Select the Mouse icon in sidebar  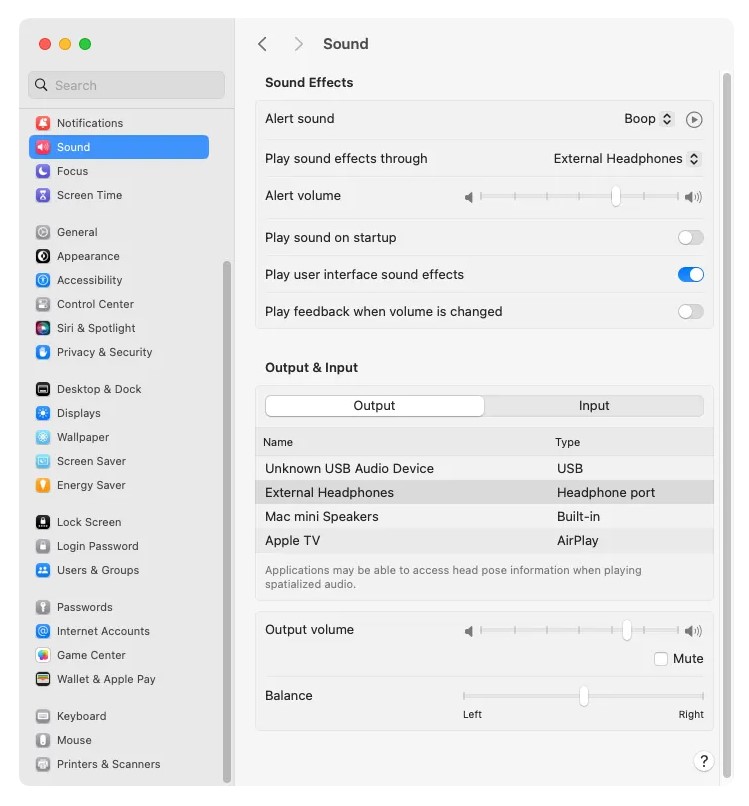[43, 740]
